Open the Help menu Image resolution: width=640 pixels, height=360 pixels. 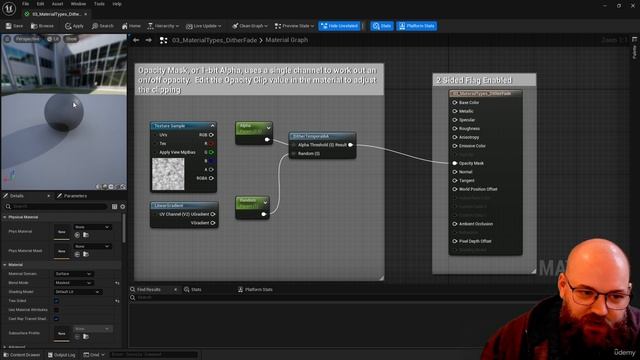117,4
